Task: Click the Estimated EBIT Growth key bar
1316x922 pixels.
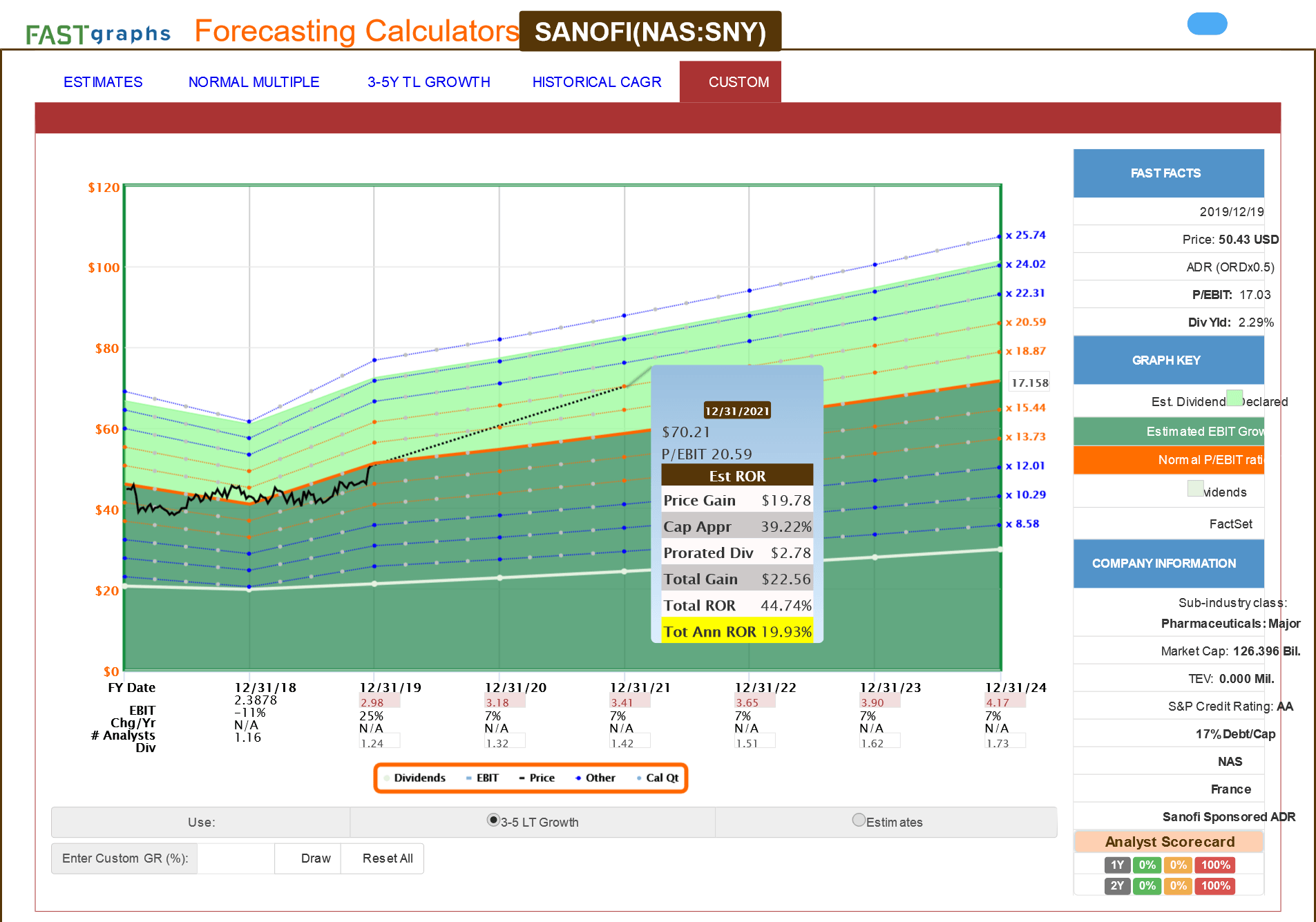Action: (x=1169, y=432)
